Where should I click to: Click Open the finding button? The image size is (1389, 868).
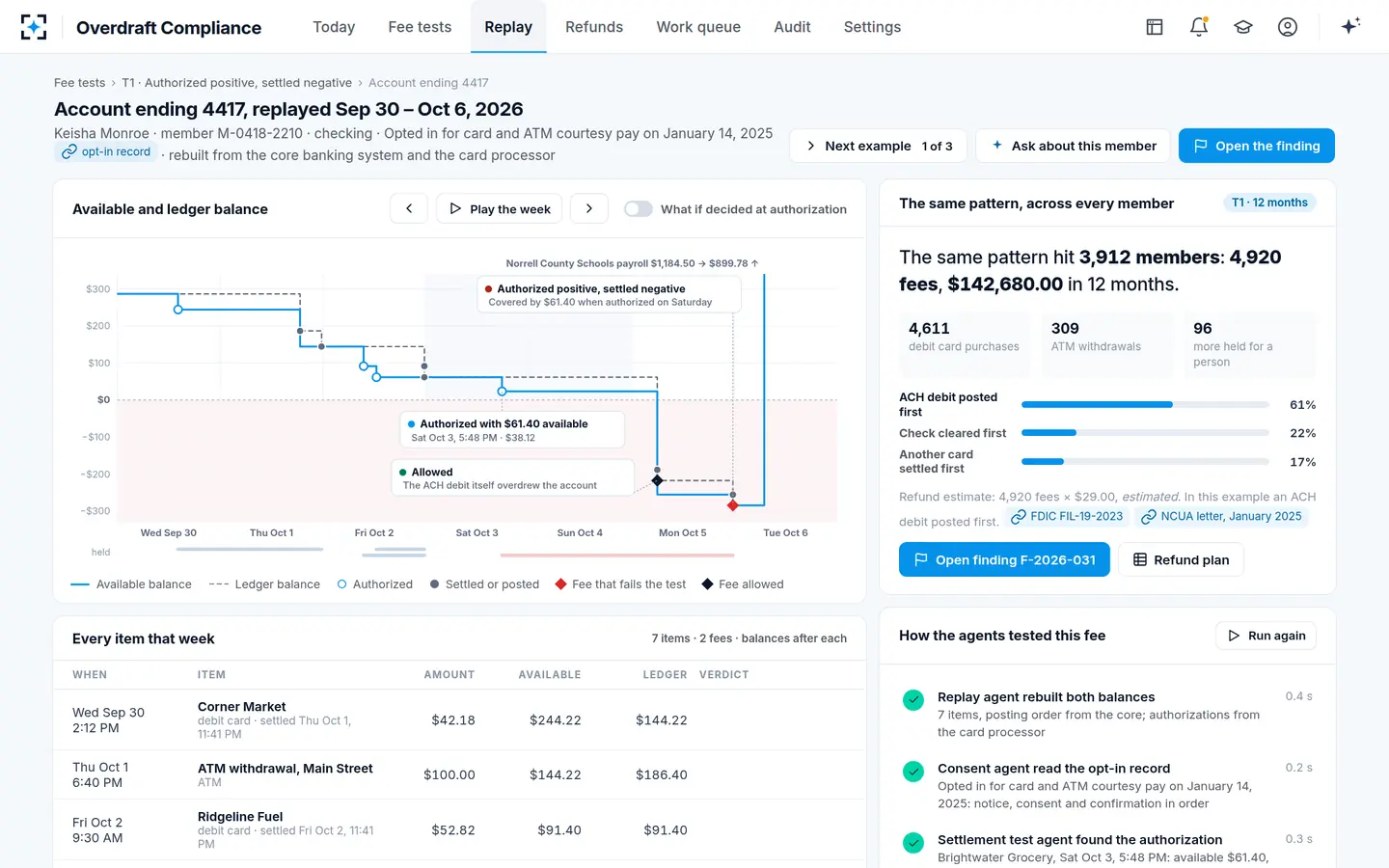[x=1257, y=146]
